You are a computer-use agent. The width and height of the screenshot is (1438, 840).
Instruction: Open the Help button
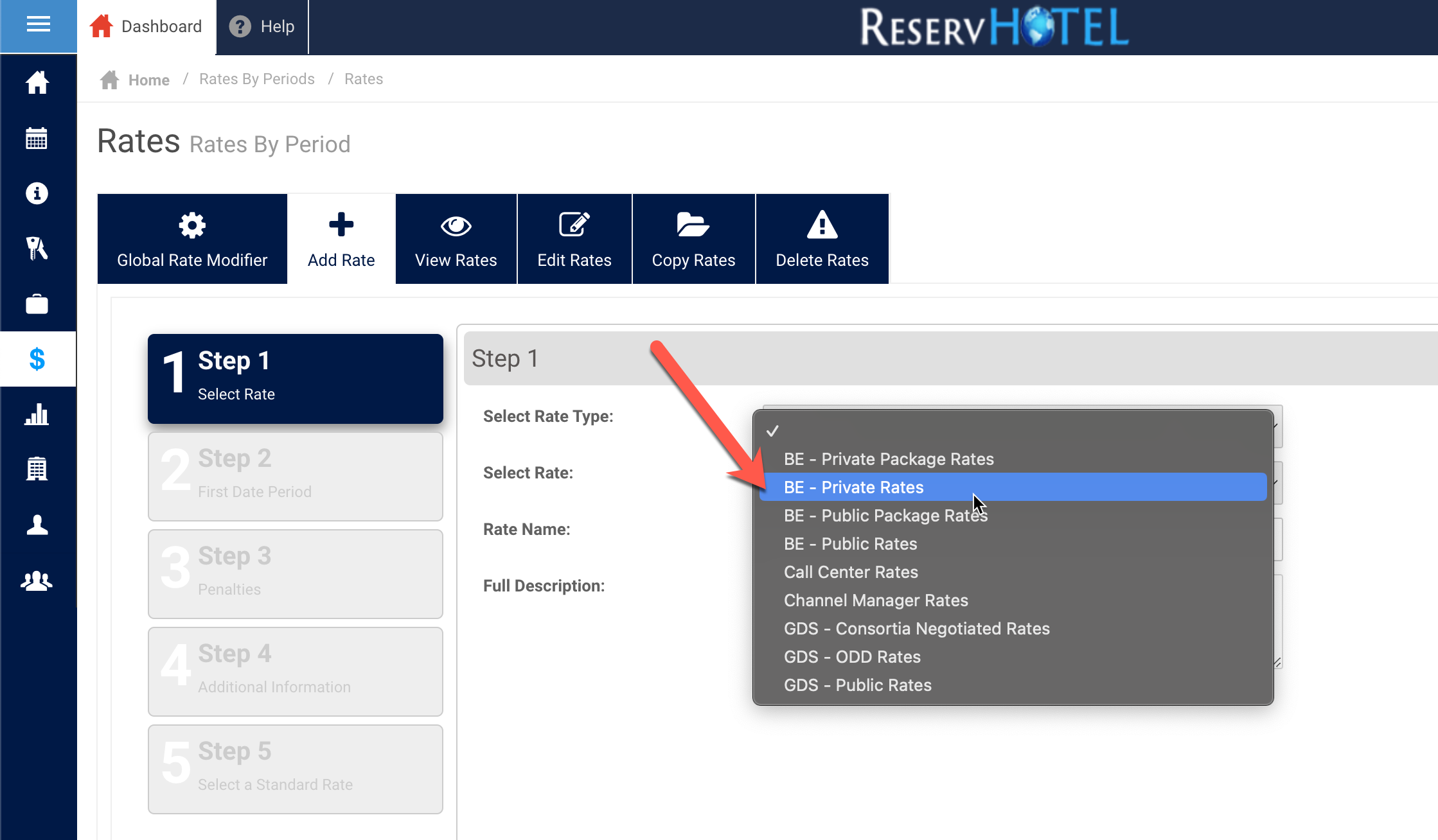coord(262,26)
